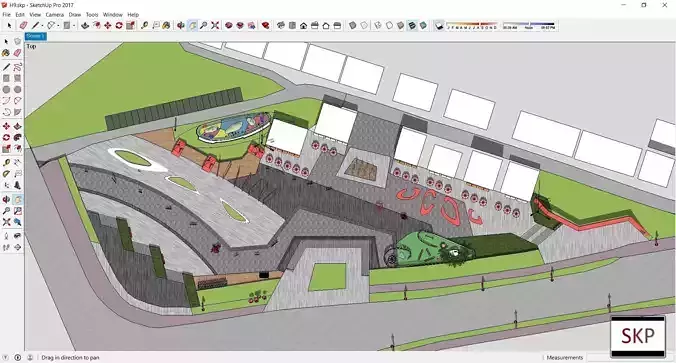
Task: Click Send to LayOut icon
Action: coord(251,25)
